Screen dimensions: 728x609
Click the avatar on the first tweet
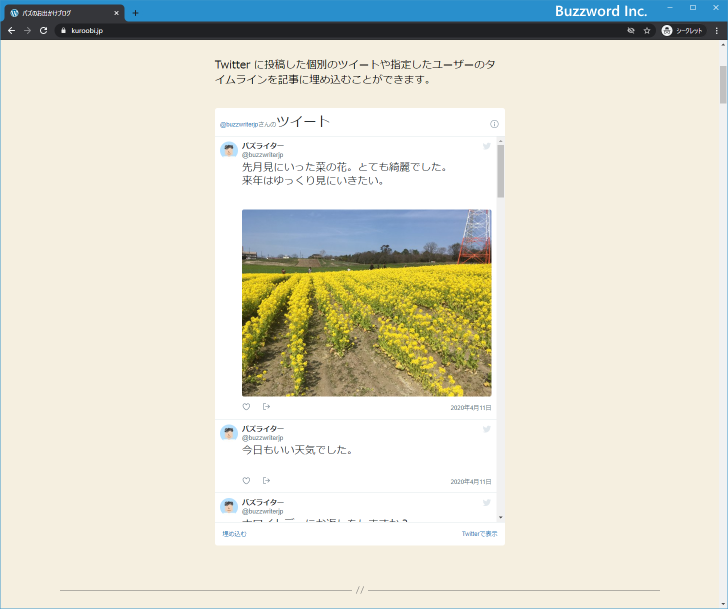tap(228, 150)
